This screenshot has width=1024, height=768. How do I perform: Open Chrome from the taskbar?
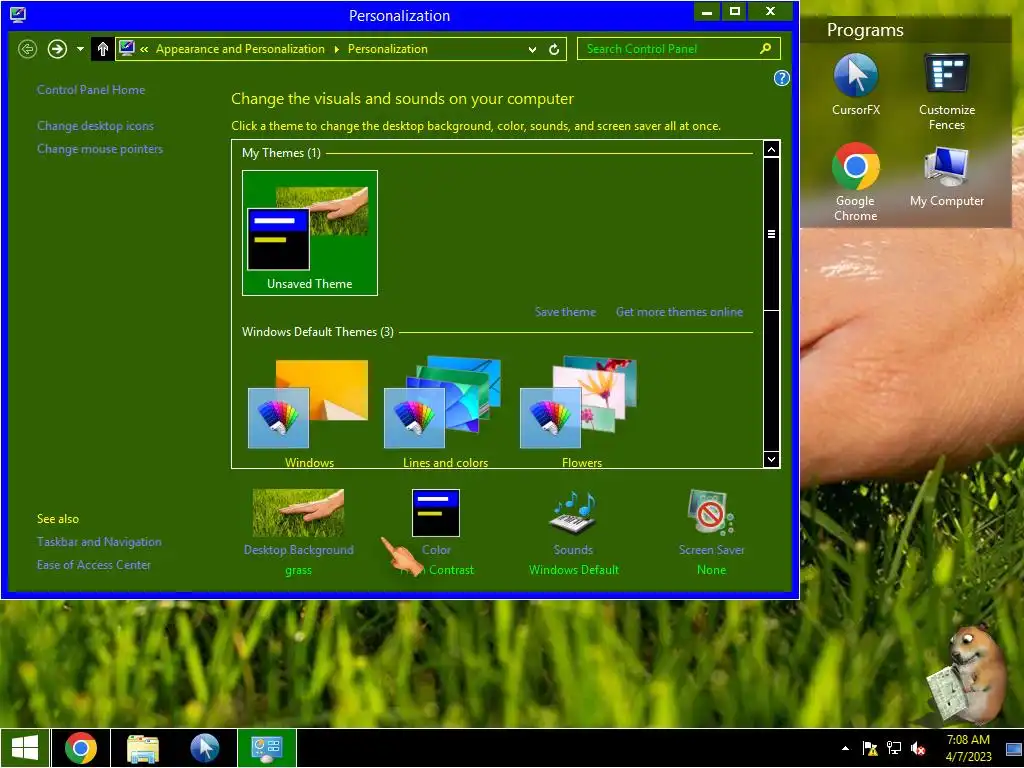[x=81, y=748]
